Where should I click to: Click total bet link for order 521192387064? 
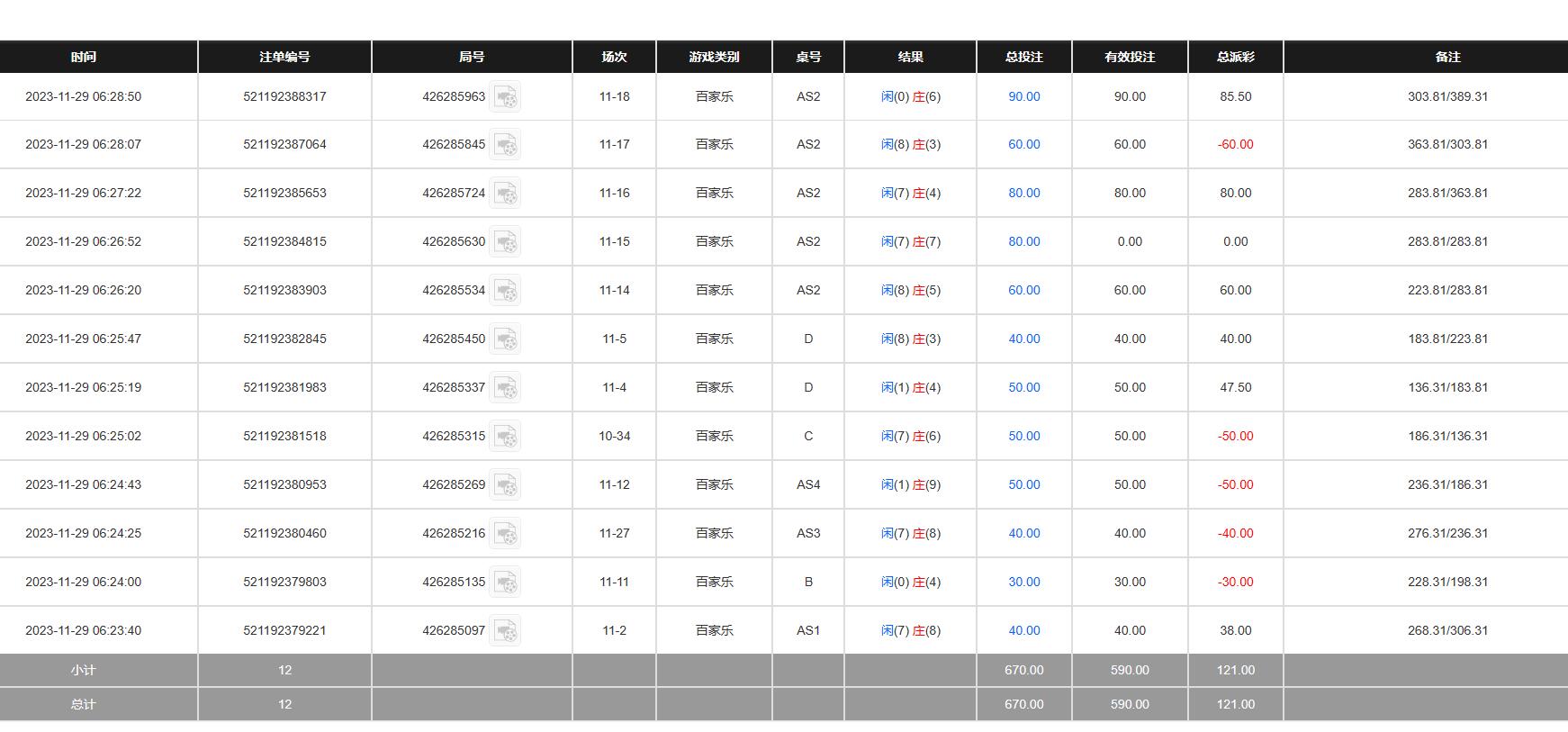point(1023,144)
